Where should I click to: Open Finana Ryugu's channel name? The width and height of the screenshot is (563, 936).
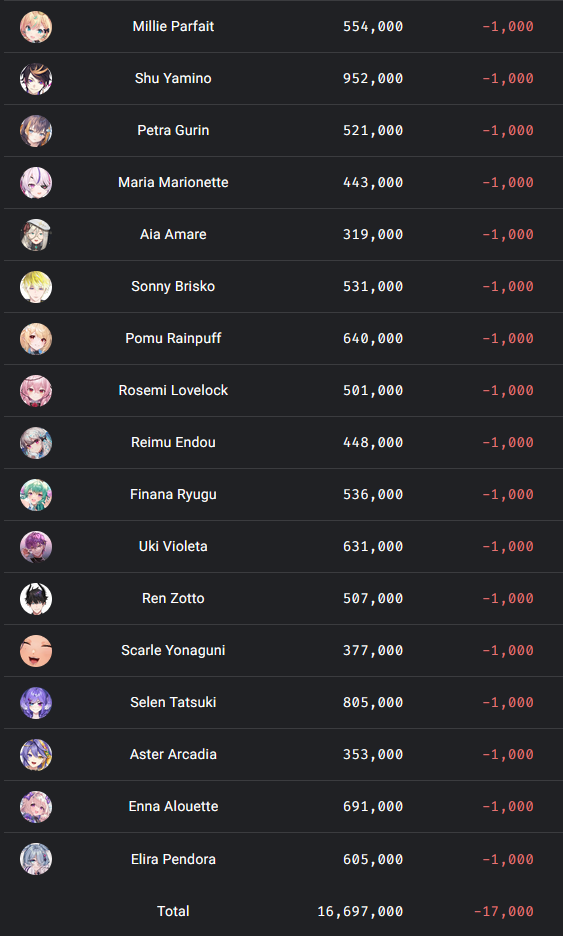[x=173, y=494]
